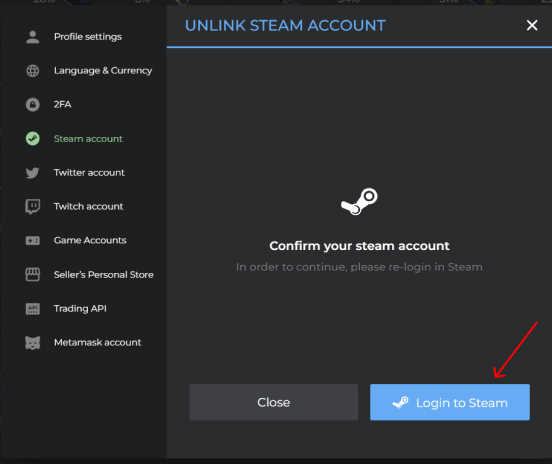Click the Metamask fox icon
The width and height of the screenshot is (552, 464).
[33, 343]
